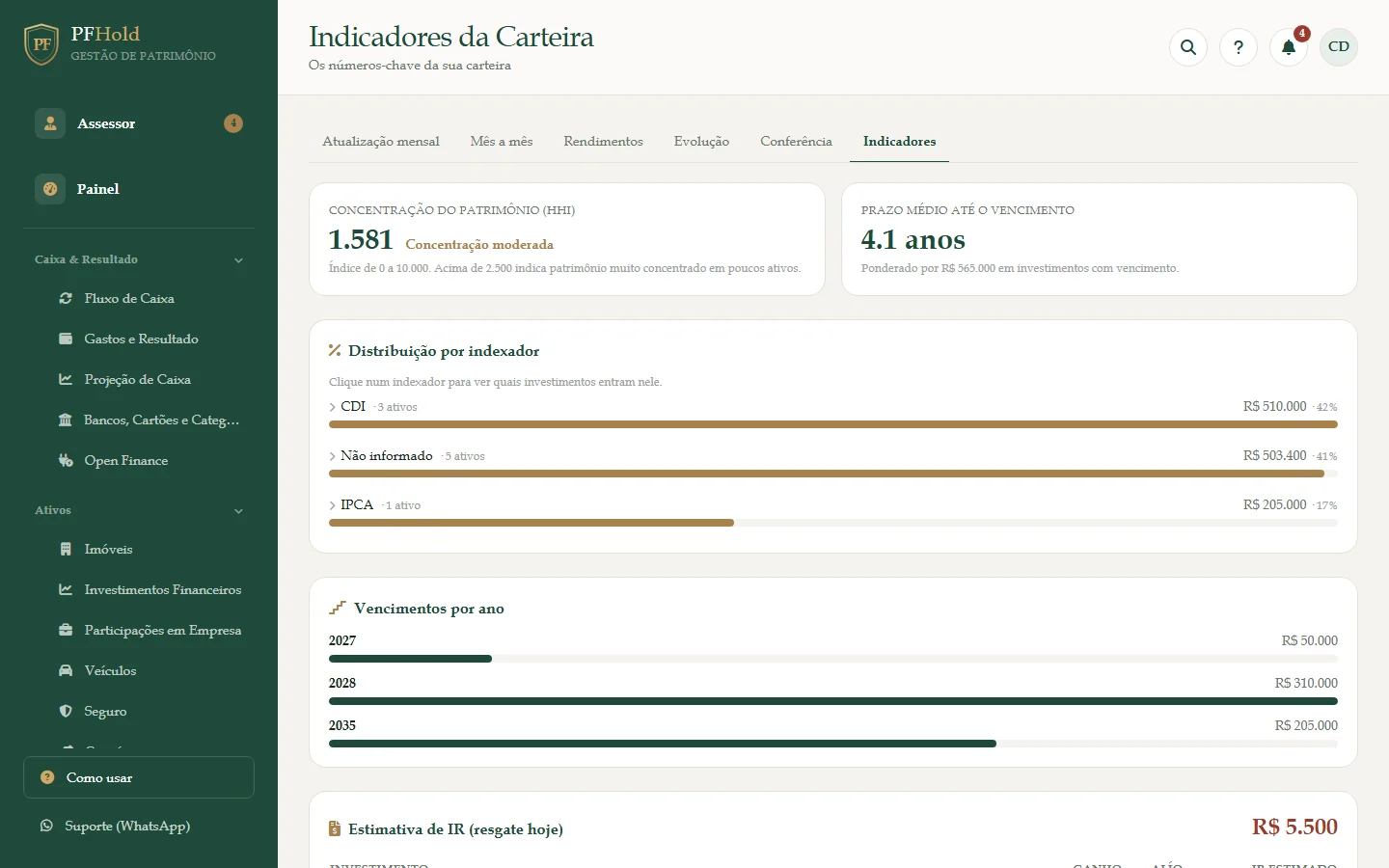1389x868 pixels.
Task: Click the Participações em Empresa briefcase icon
Action: pyautogui.click(x=66, y=631)
